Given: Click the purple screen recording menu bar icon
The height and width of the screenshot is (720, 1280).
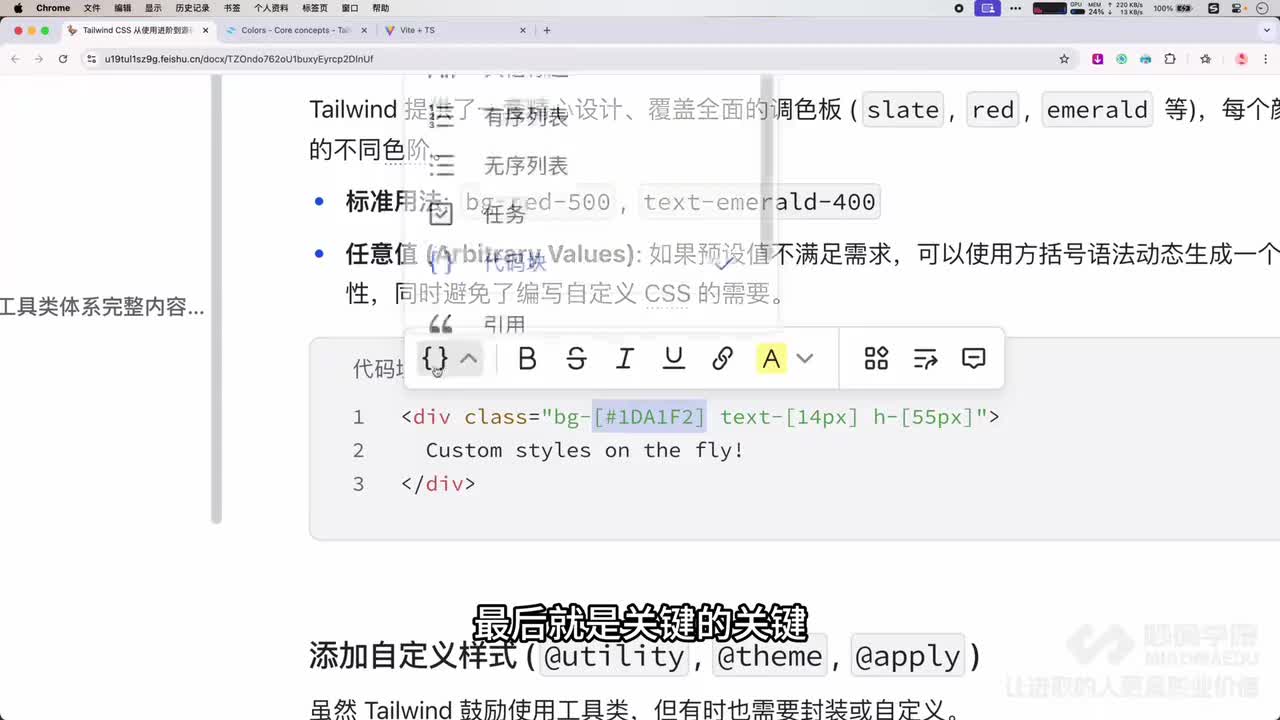Looking at the screenshot, I should pyautogui.click(x=988, y=8).
